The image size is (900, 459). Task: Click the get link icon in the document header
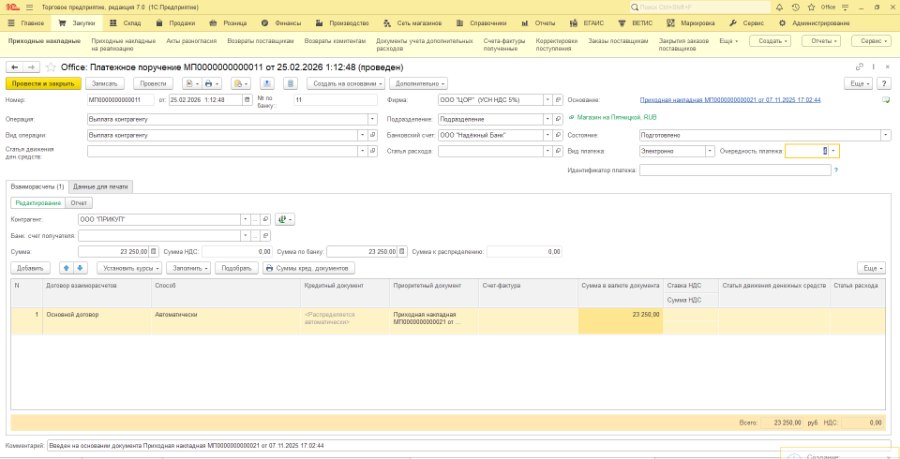[x=859, y=67]
